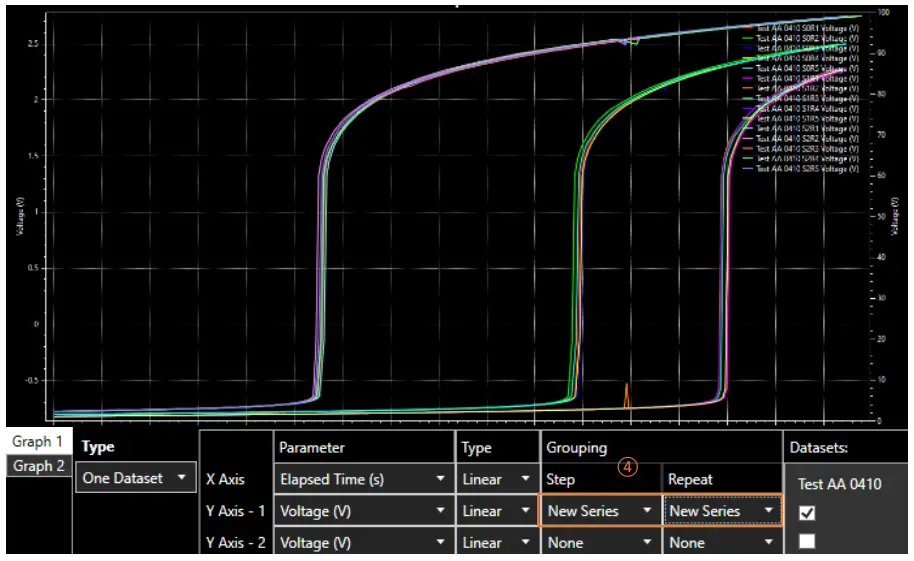This screenshot has height=561, width=914.
Task: Click the Test AA 0410 dataset name
Action: coord(839,484)
